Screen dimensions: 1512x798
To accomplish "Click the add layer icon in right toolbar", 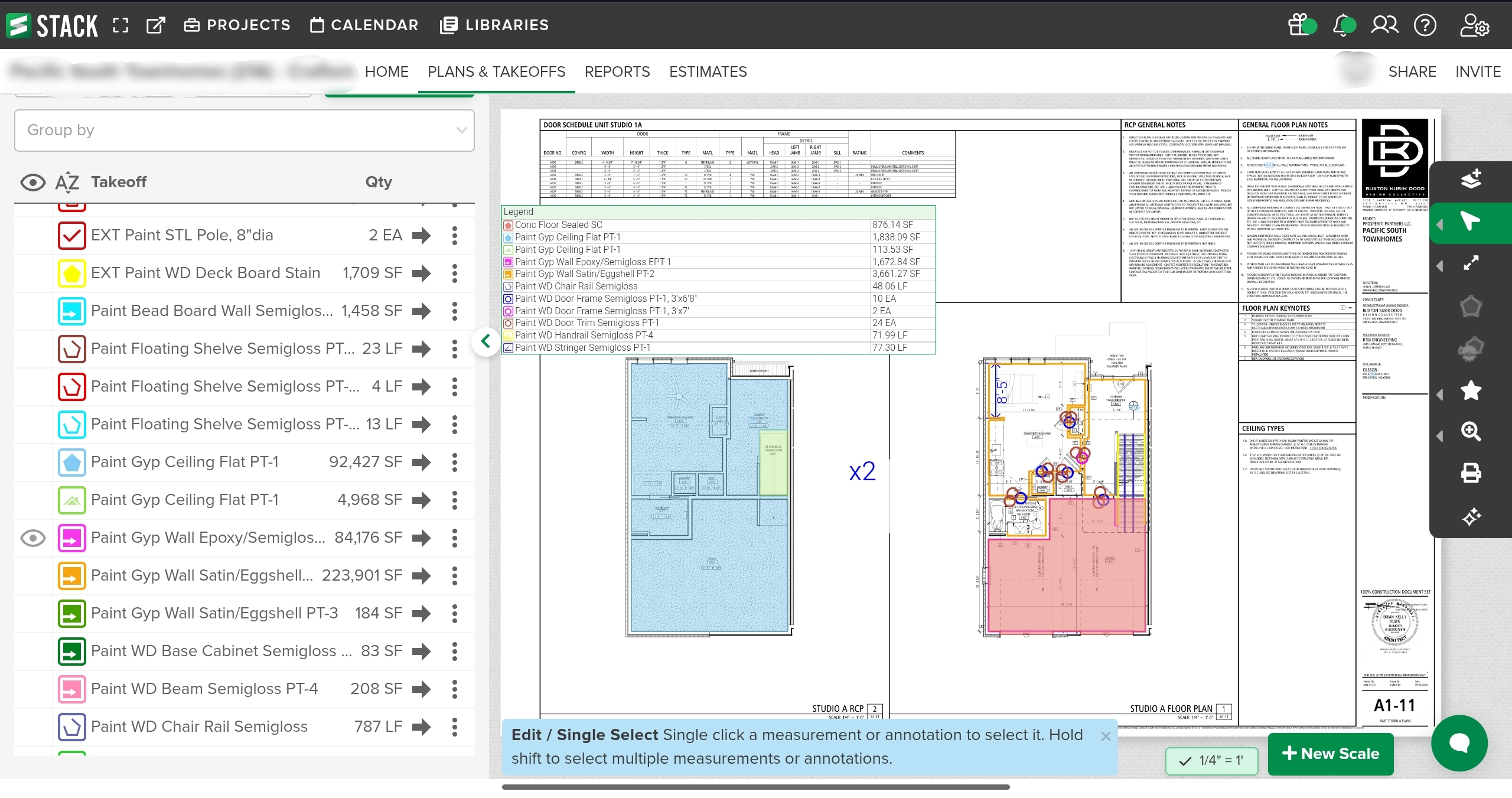I will pos(1471,178).
